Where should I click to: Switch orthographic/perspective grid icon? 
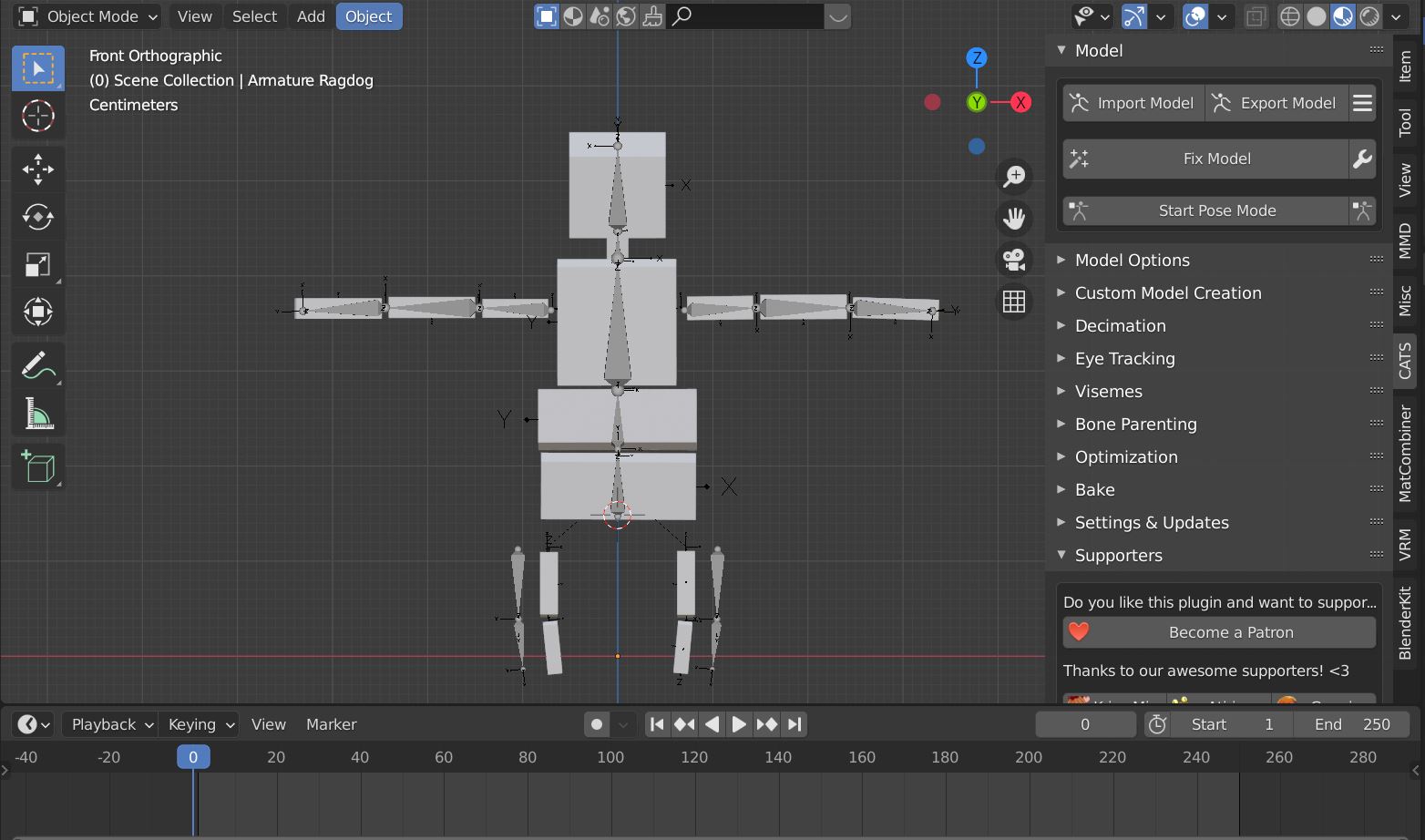(x=1014, y=302)
